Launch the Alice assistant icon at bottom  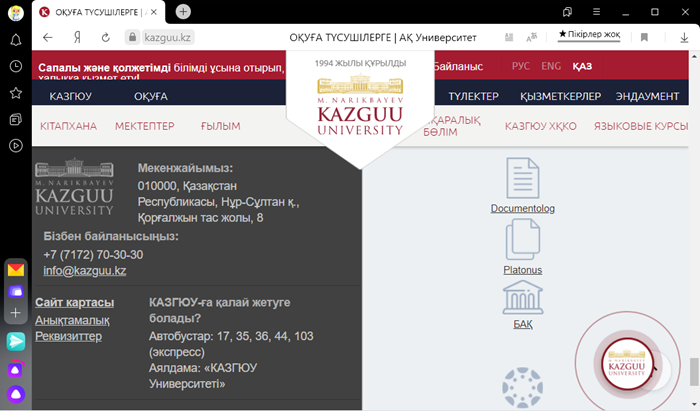click(16, 394)
